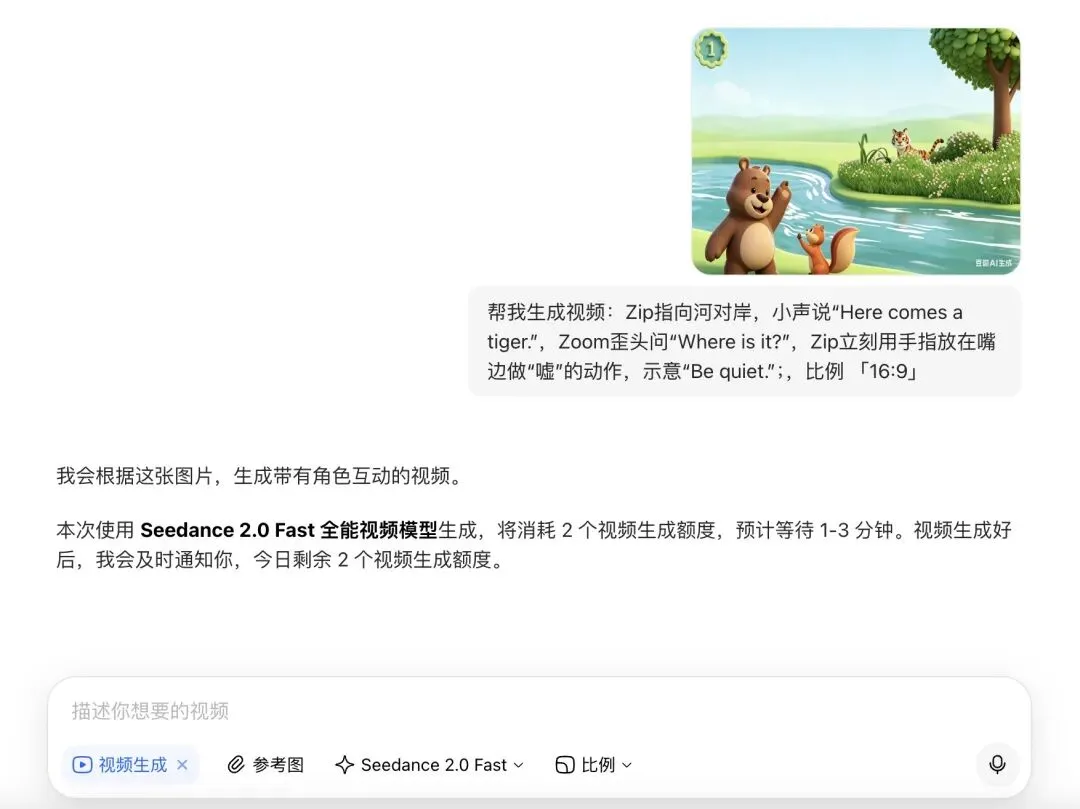Click the sparkle icon beside Seedance 2.0 Fast
The width and height of the screenshot is (1080, 809).
[x=344, y=765]
